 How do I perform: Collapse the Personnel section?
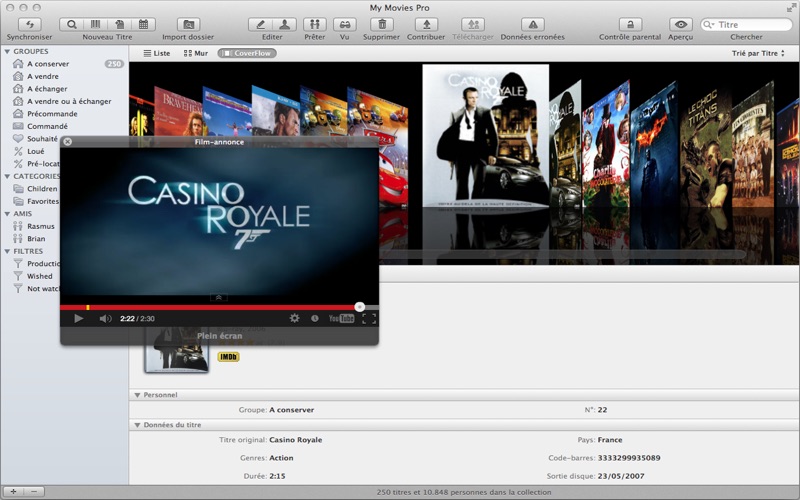coord(137,395)
